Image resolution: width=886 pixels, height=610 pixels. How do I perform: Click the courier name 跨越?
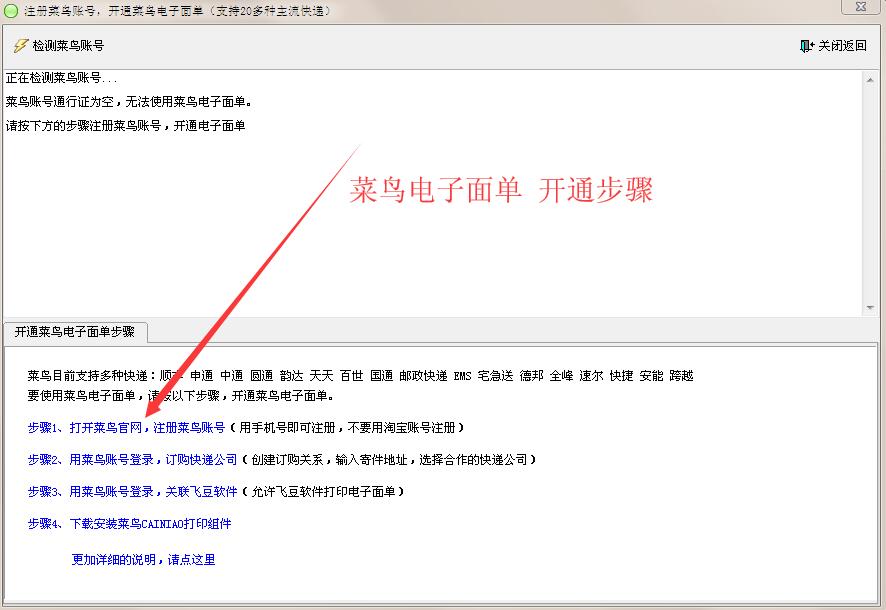point(681,376)
